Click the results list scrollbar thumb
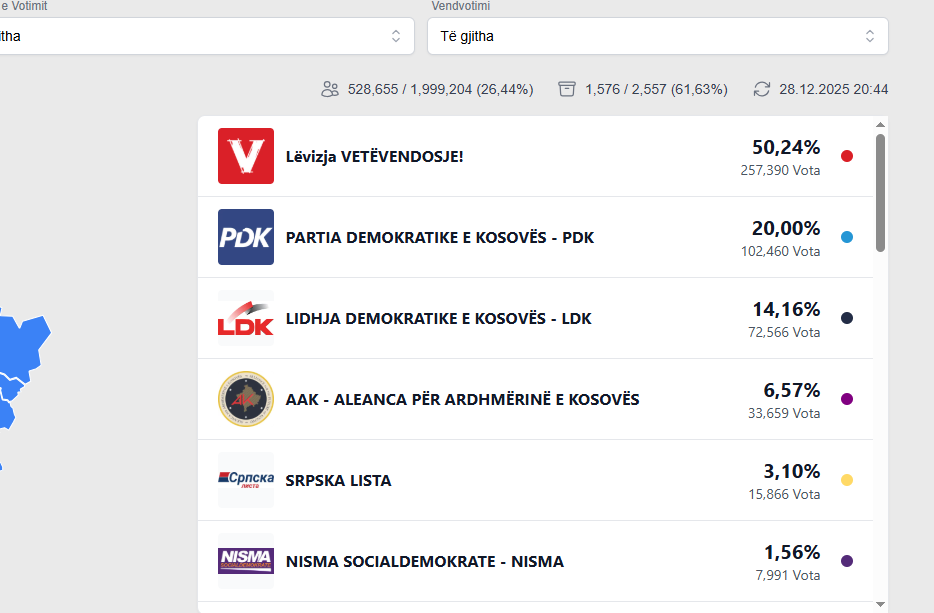 880,192
